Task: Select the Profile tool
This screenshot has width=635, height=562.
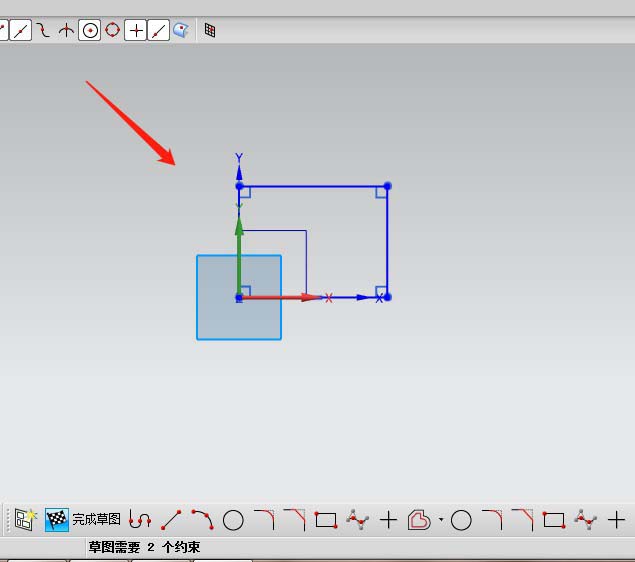Action: tap(140, 520)
